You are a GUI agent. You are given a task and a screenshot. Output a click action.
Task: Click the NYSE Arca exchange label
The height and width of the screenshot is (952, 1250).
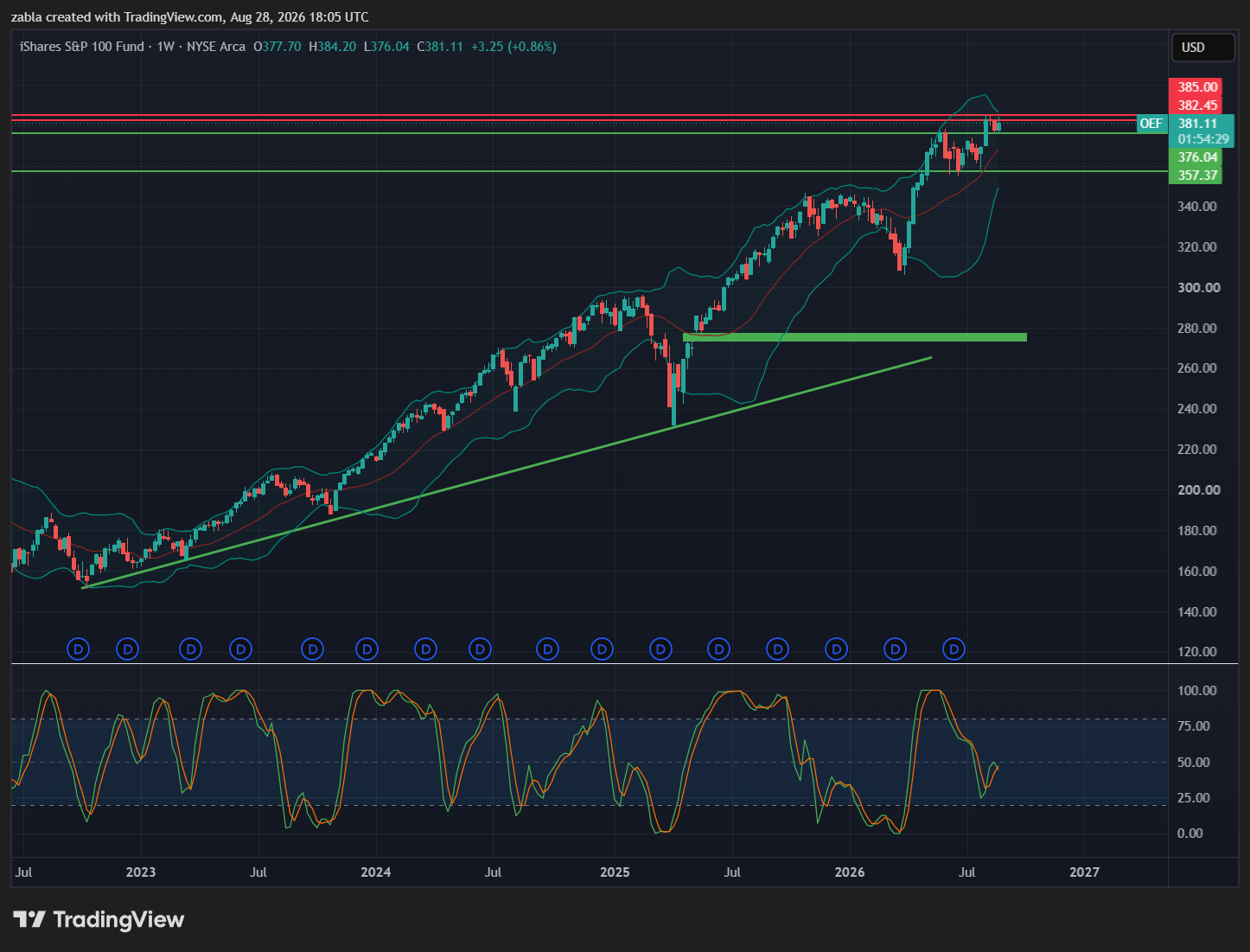[x=216, y=47]
